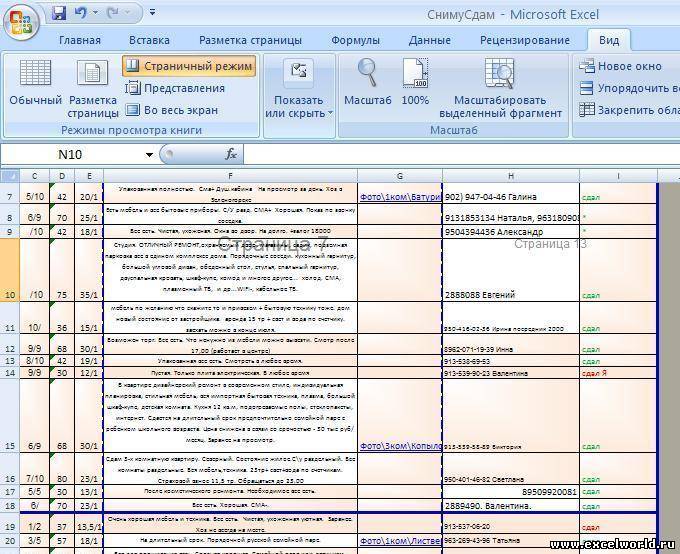Viewport: 680px width, 554px height.
Task: Toggle Страничный режим view
Action: [x=189, y=66]
